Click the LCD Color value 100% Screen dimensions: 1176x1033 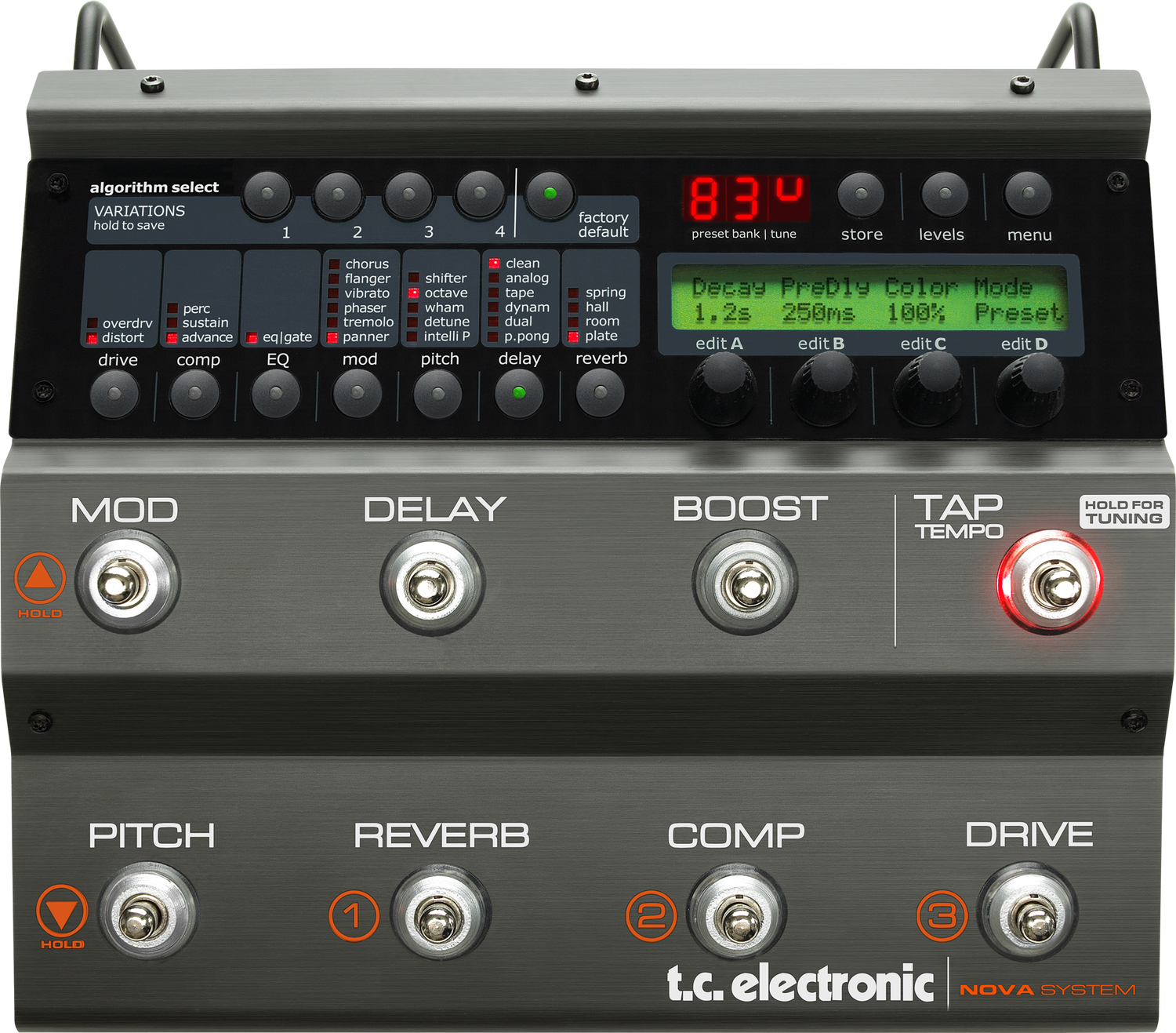click(x=916, y=315)
